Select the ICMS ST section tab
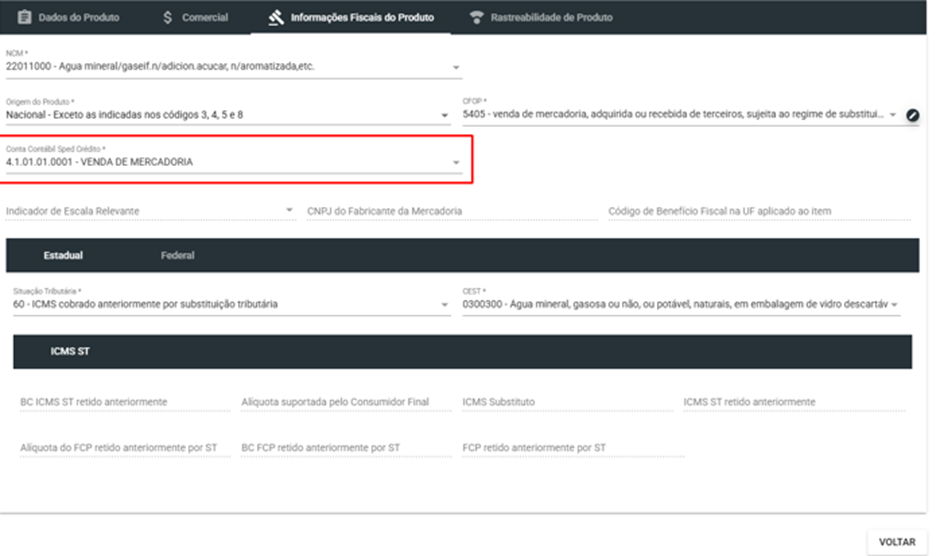The height and width of the screenshot is (556, 940). point(70,351)
